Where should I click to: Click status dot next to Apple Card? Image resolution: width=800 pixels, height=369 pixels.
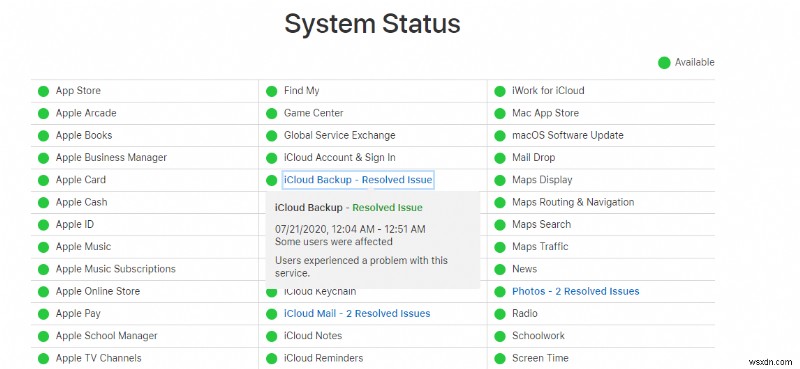pos(43,180)
